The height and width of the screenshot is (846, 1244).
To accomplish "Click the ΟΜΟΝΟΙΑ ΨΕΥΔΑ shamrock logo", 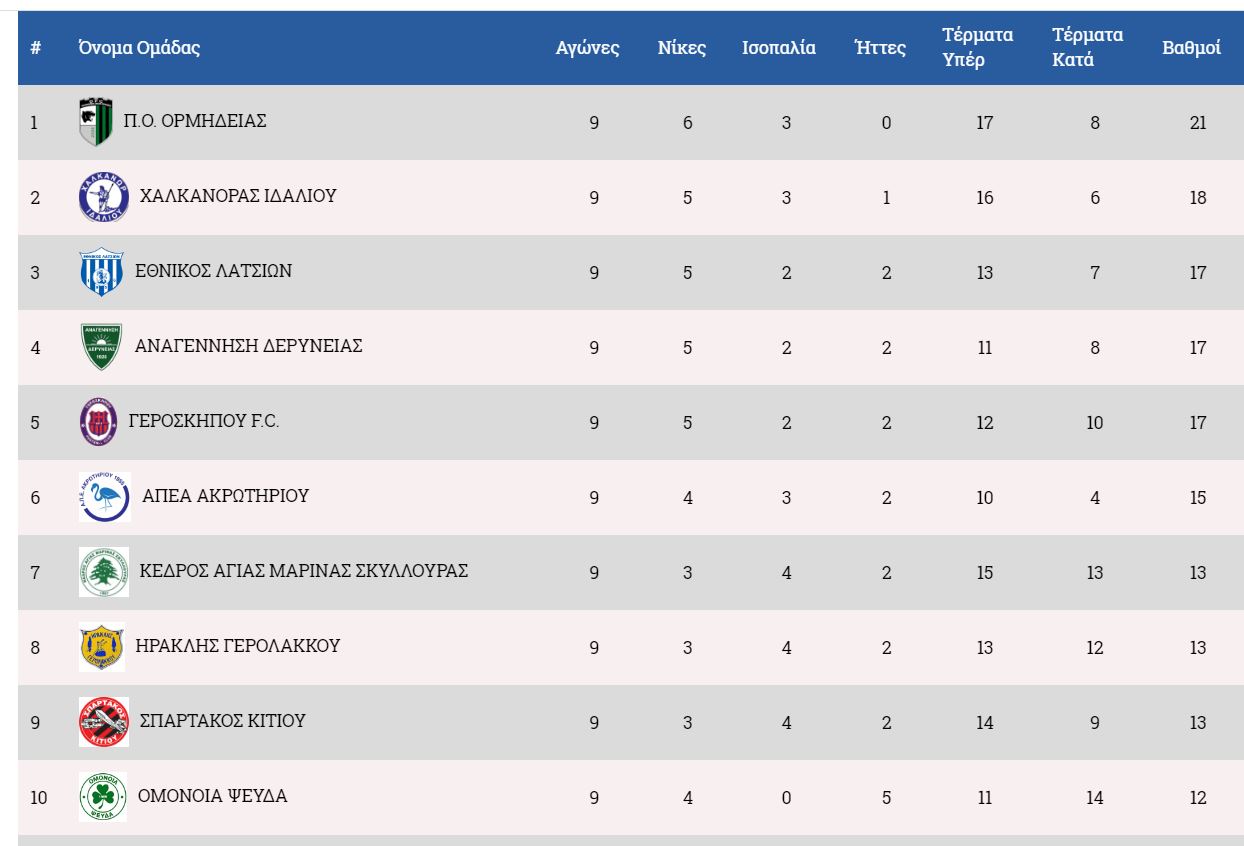I will 102,797.
